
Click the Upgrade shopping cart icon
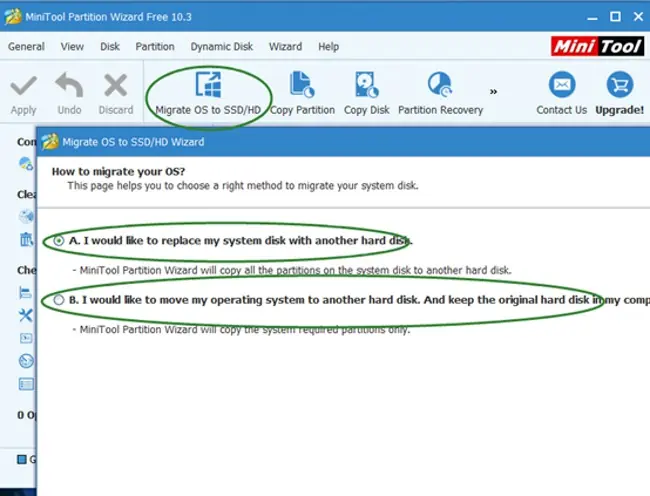(x=620, y=85)
